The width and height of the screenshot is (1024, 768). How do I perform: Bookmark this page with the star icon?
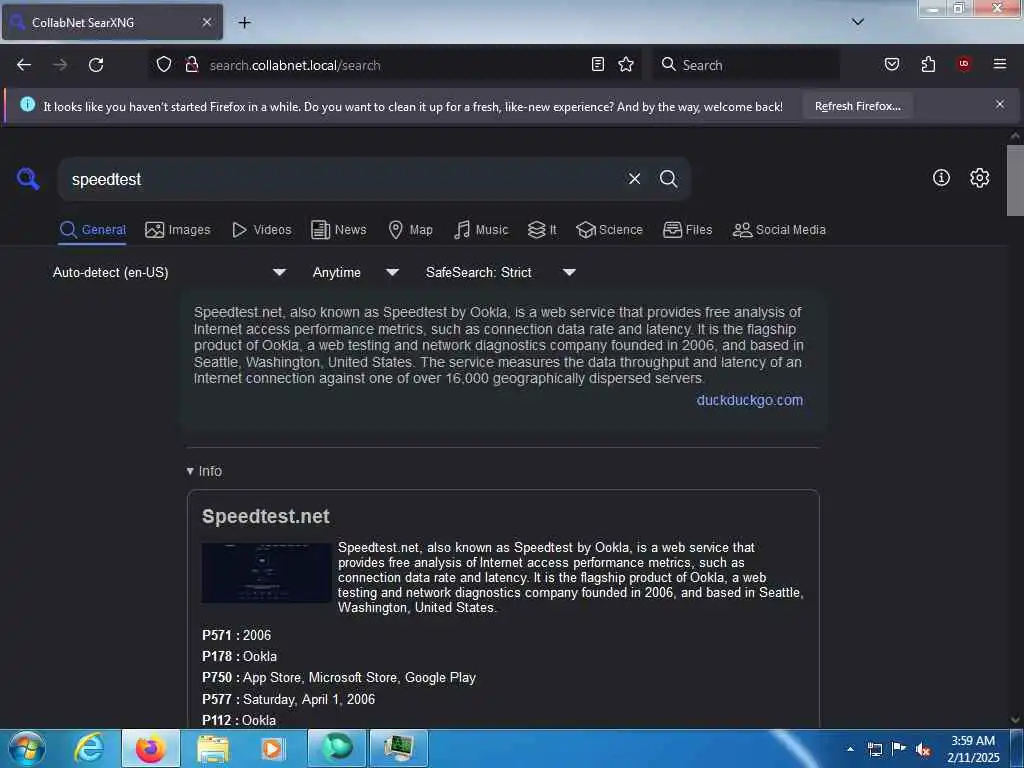(x=626, y=64)
